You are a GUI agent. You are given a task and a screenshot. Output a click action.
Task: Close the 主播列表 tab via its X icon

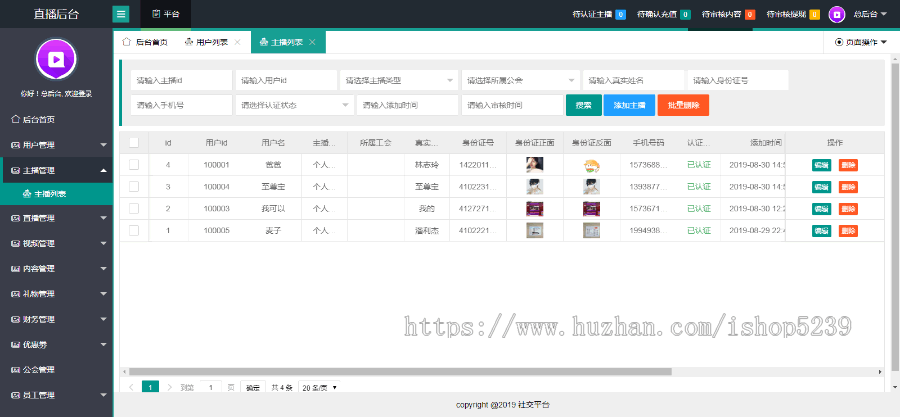point(312,42)
